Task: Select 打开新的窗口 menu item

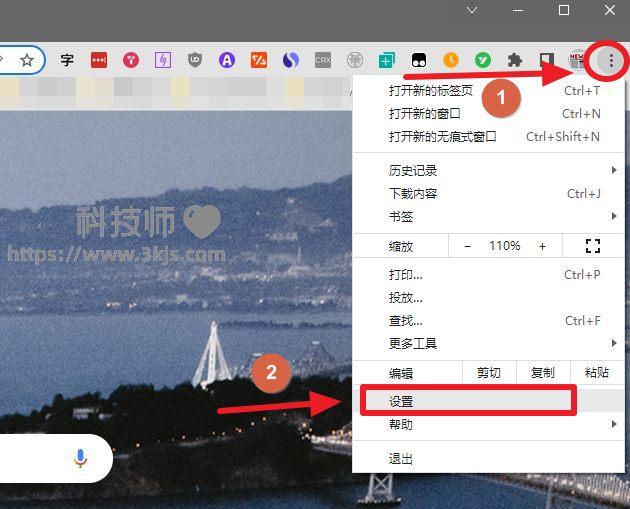Action: (x=488, y=114)
